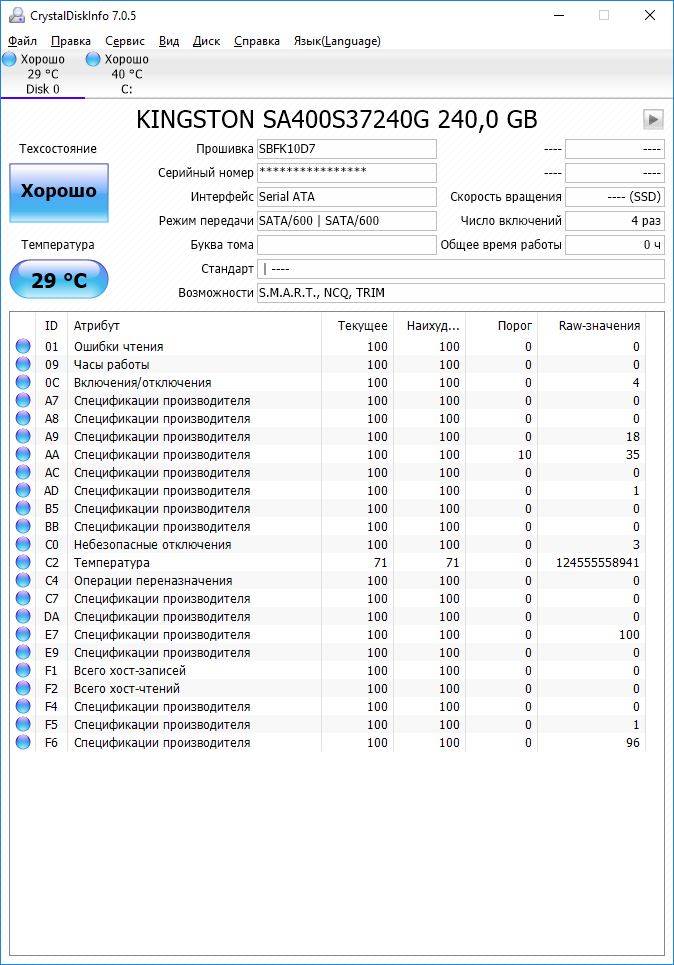The height and width of the screenshot is (965, 674).
Task: Go to next disk with arrow button
Action: pyautogui.click(x=653, y=119)
